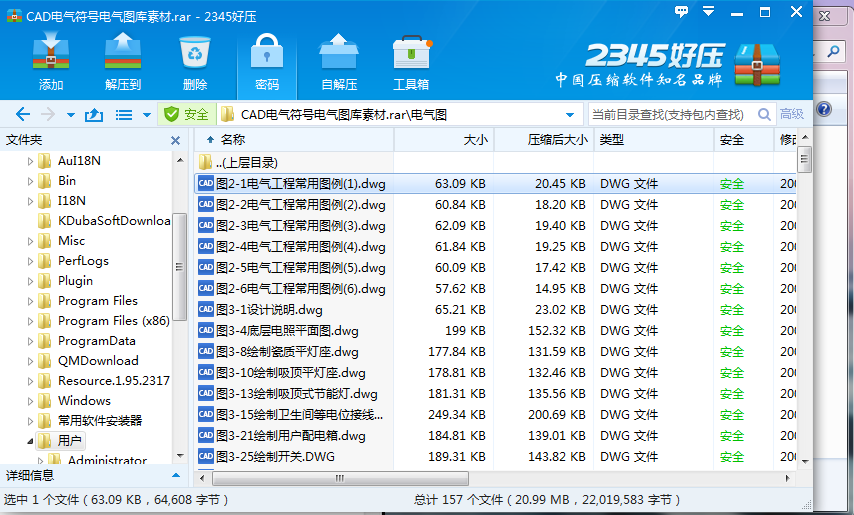
Task: Select 常用软件安装器 folder
Action: pos(90,421)
